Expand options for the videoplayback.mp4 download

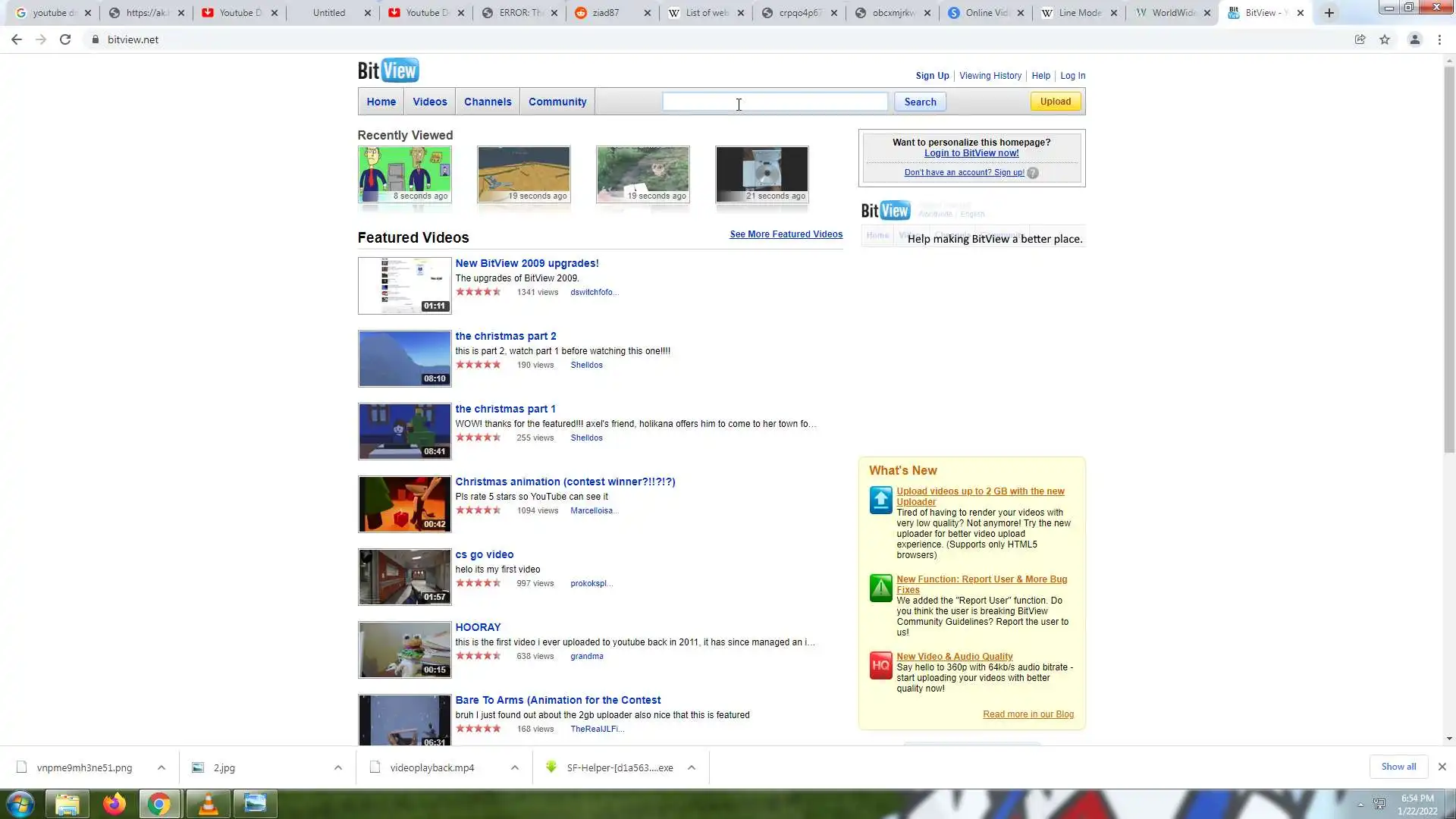click(x=515, y=767)
